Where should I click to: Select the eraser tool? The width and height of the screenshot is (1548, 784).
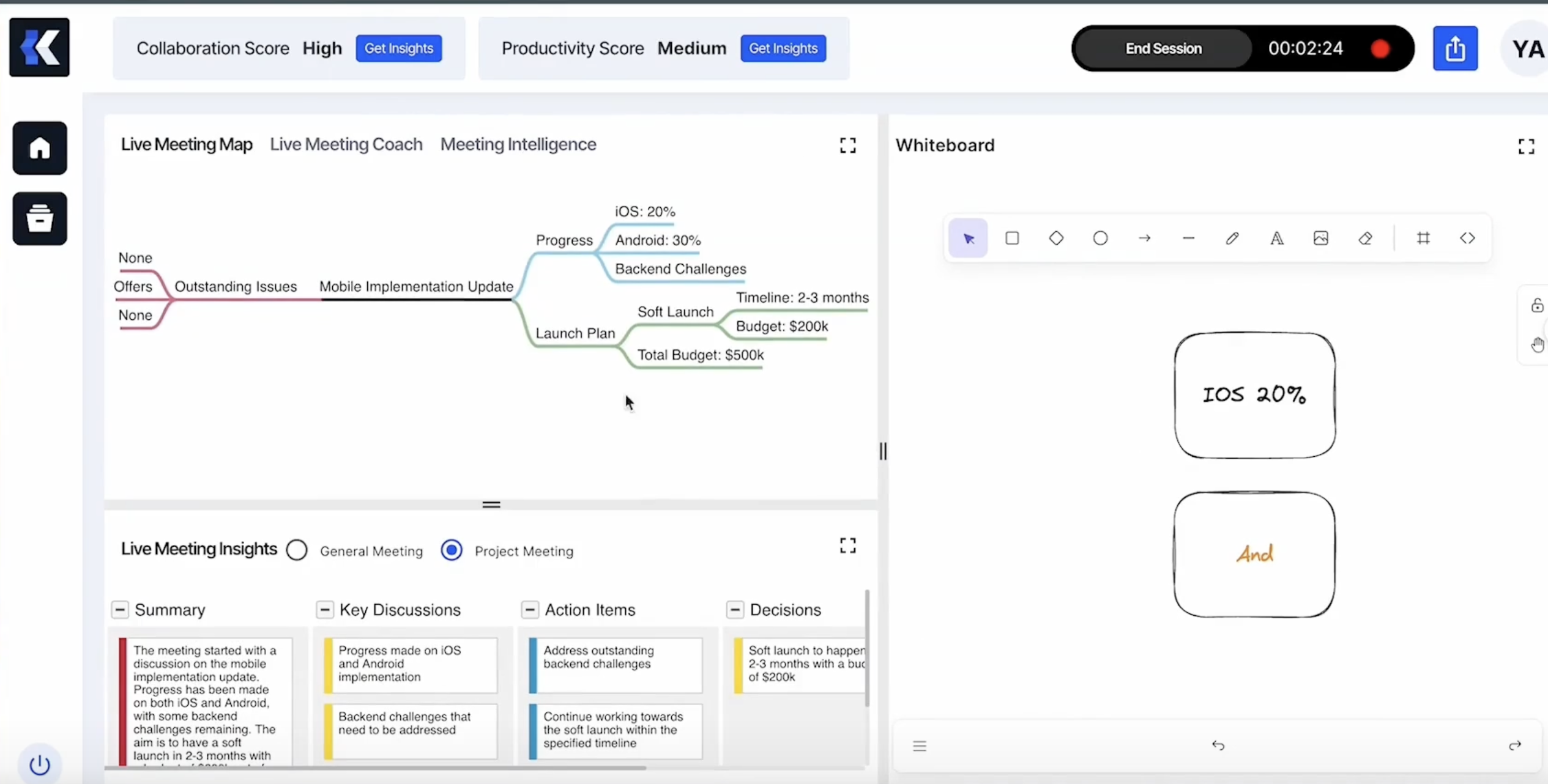pyautogui.click(x=1366, y=238)
